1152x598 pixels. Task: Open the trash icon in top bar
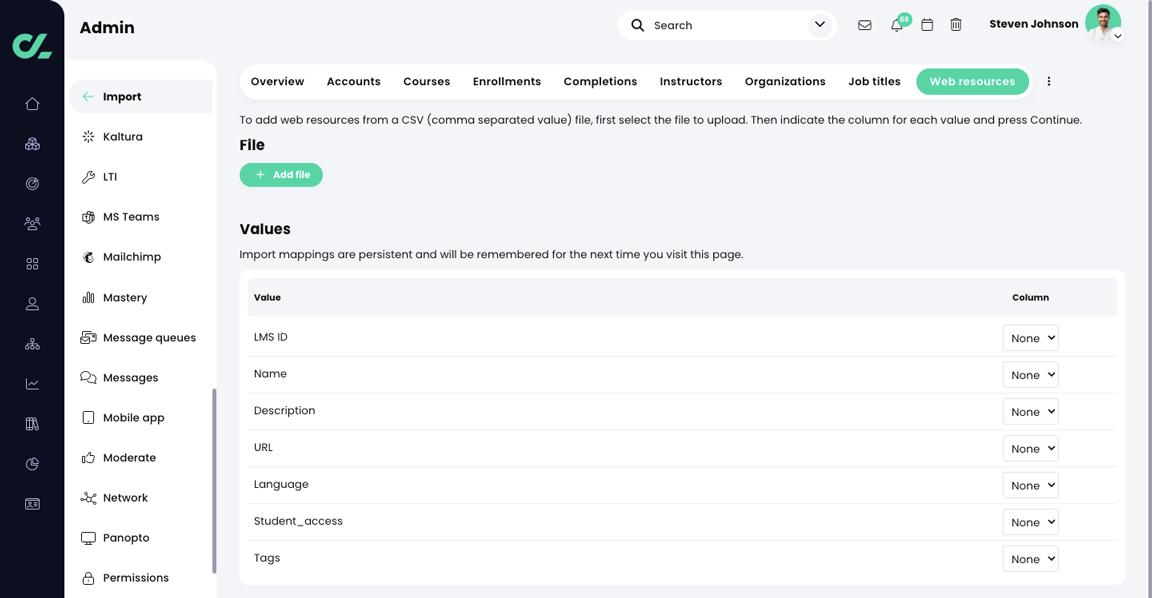tap(956, 24)
